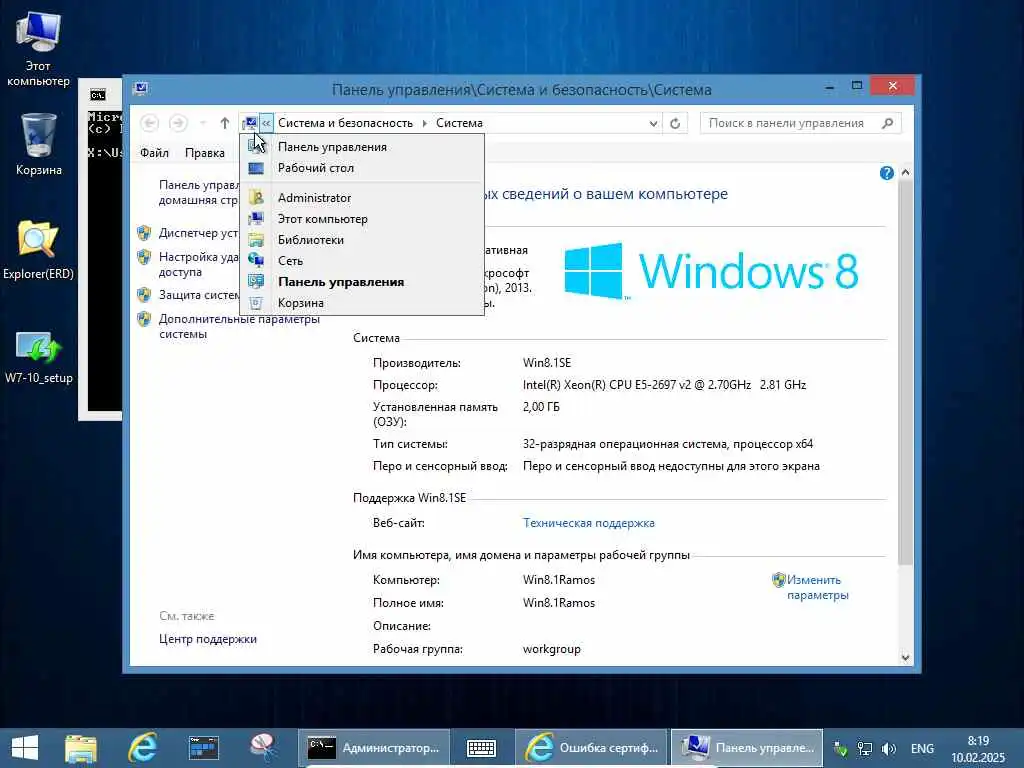
Task: Click the vertical scrollbar thumb
Action: (905, 372)
